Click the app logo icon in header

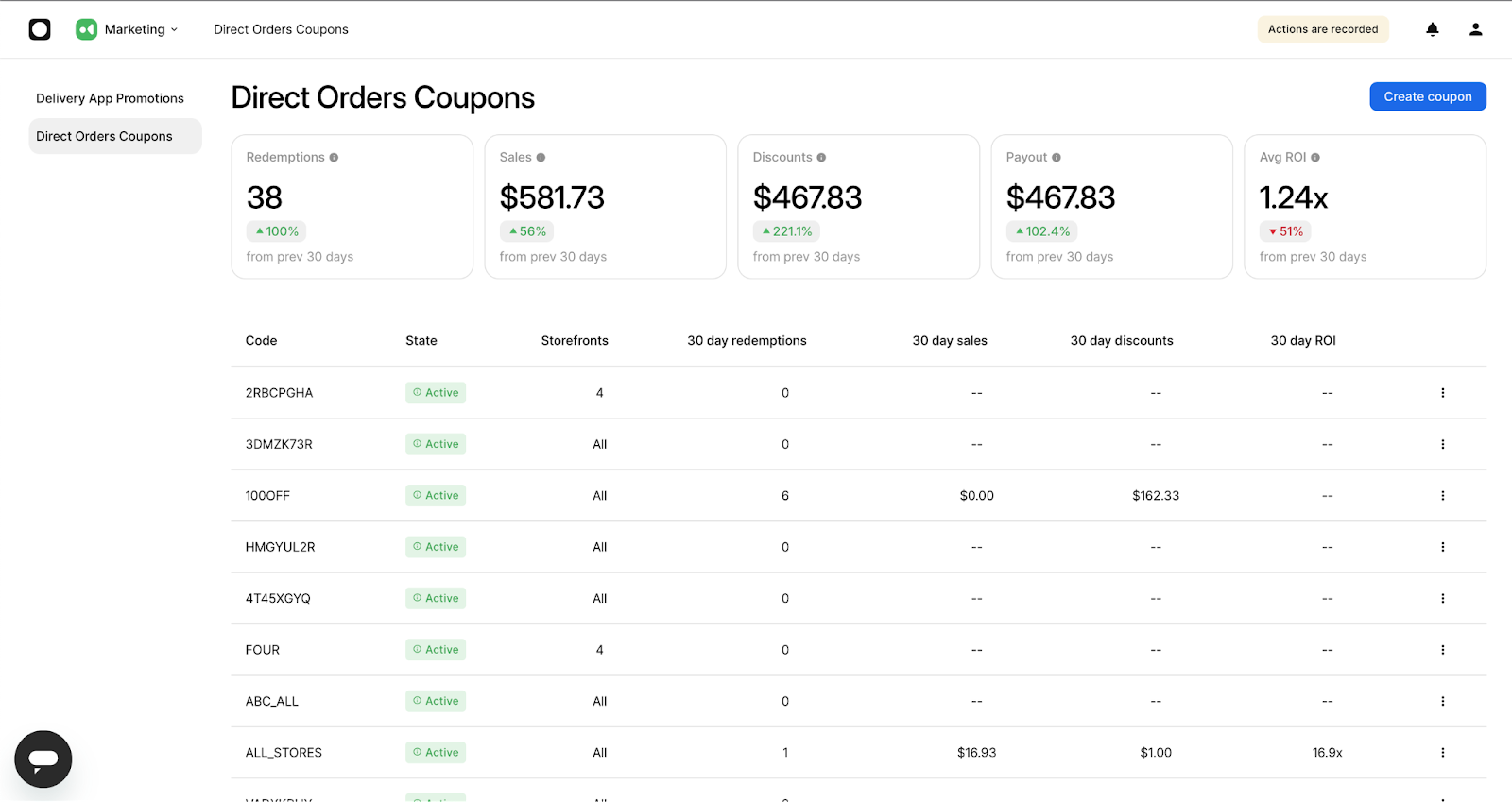(x=40, y=29)
